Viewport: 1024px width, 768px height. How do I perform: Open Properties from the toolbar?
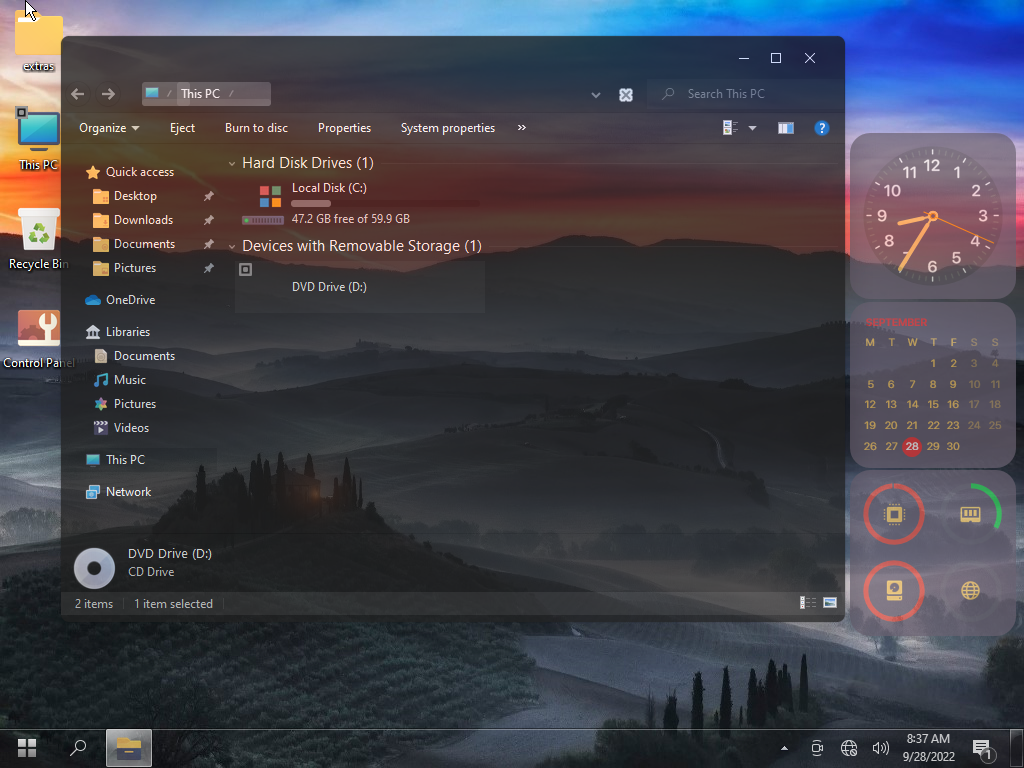coord(344,128)
